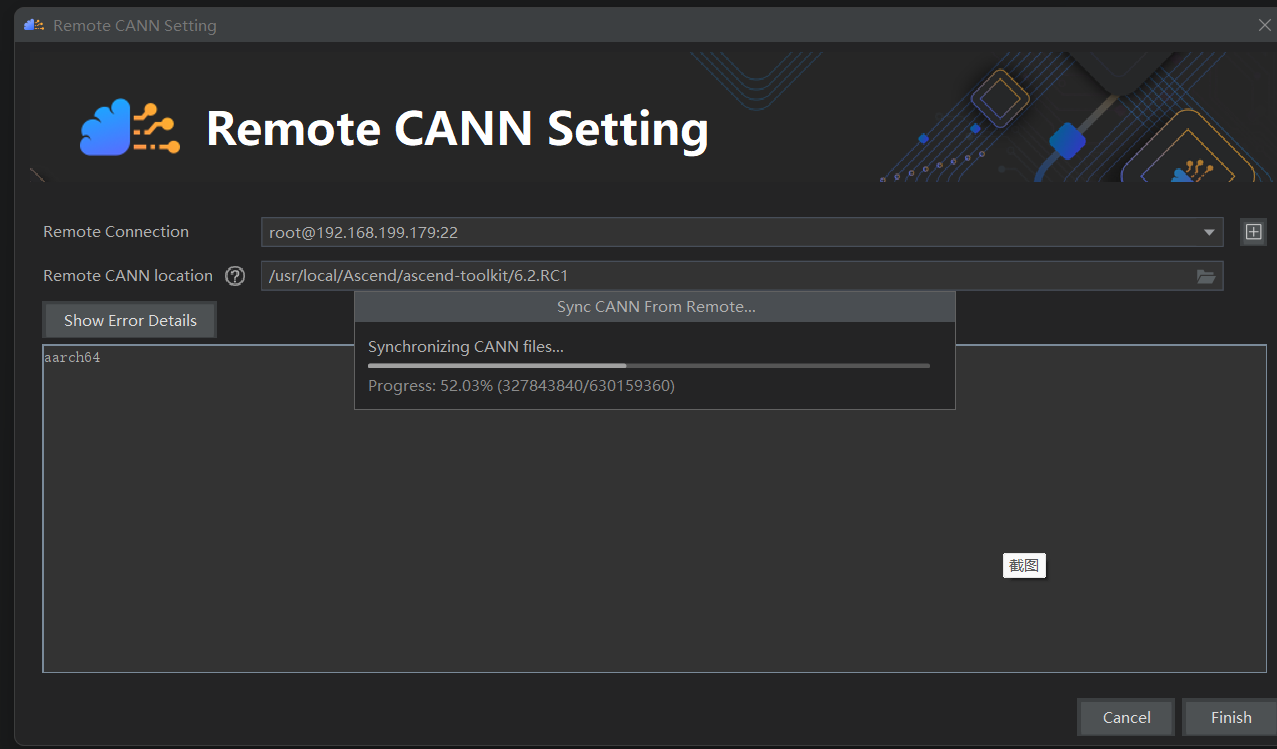Click the small app icon in the title bar
The width and height of the screenshot is (1277, 749).
(34, 25)
